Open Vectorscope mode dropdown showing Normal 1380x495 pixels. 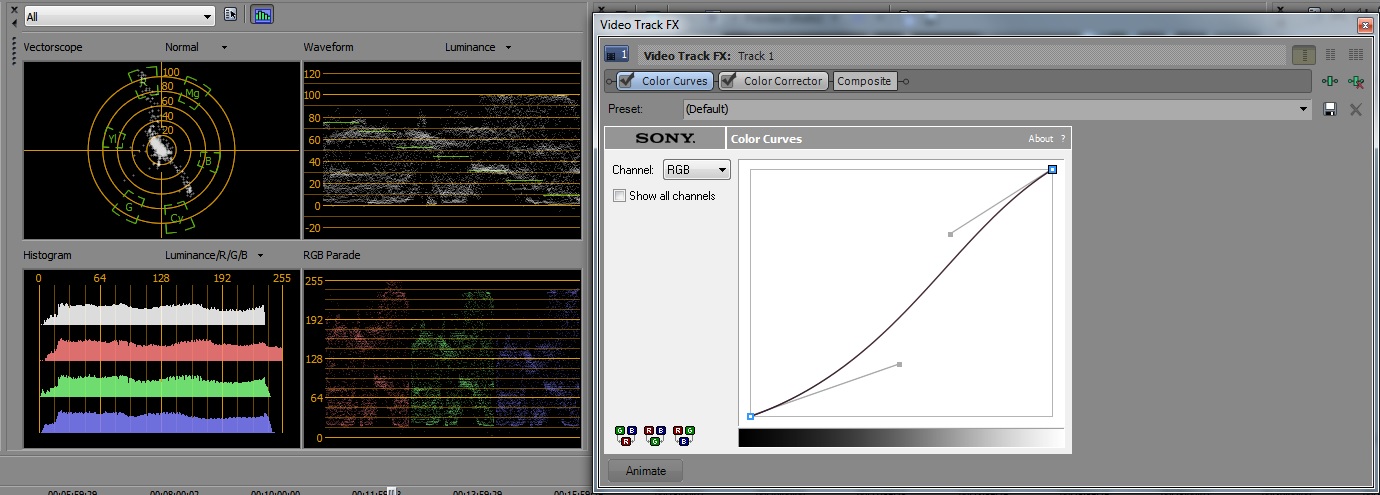coord(197,47)
